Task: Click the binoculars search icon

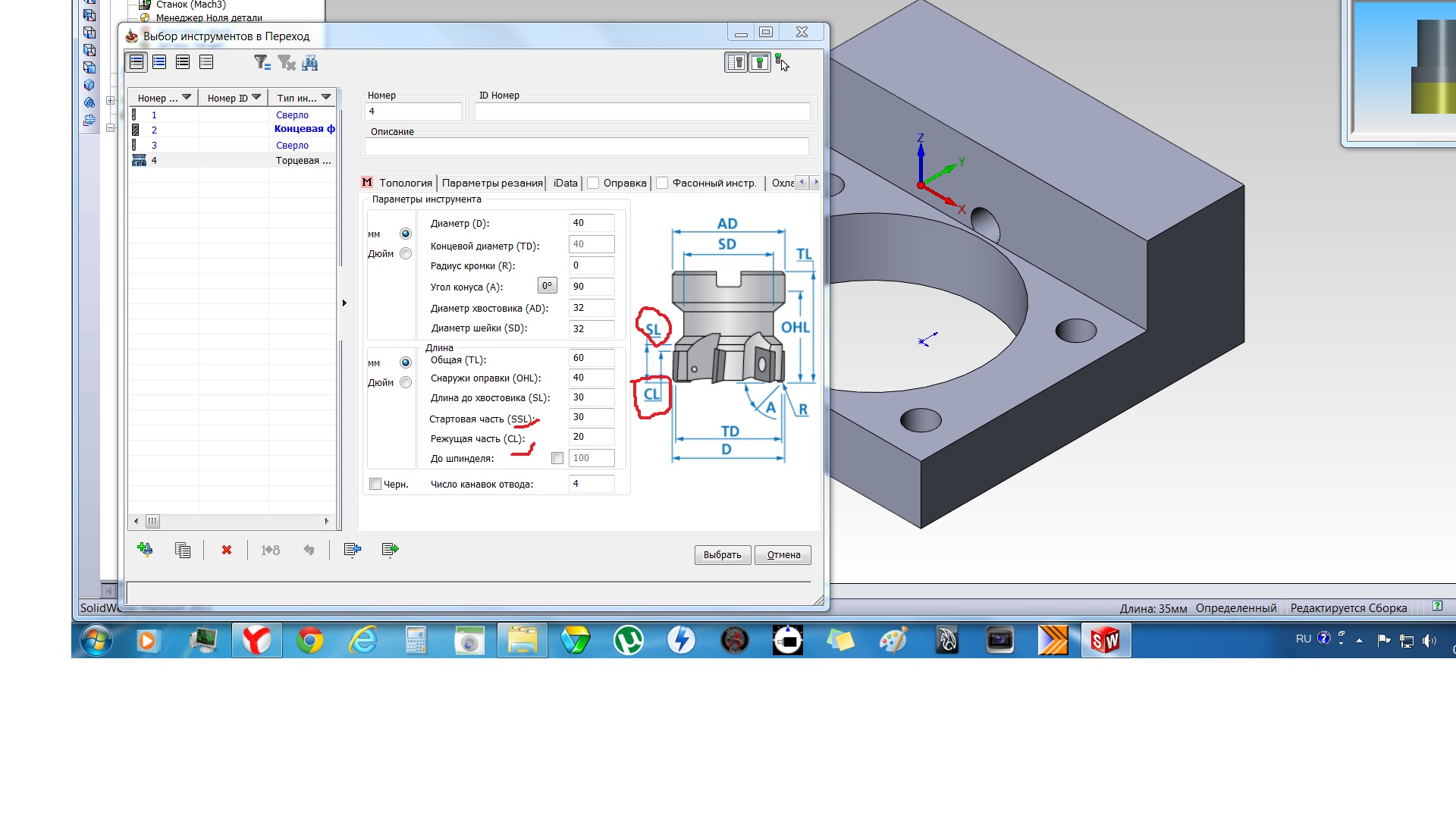Action: click(309, 62)
